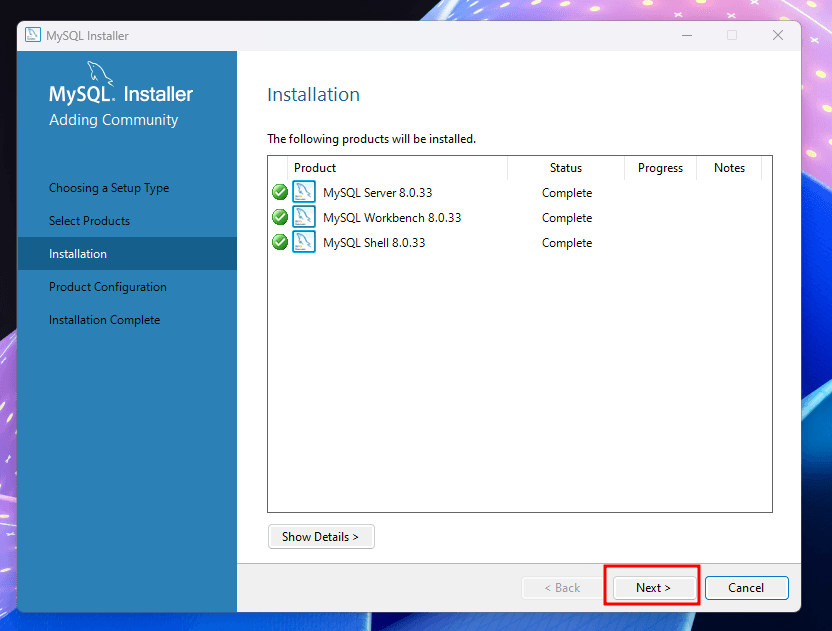Click the MySQL dolphin logo in sidebar
The height and width of the screenshot is (631, 832).
(x=100, y=73)
